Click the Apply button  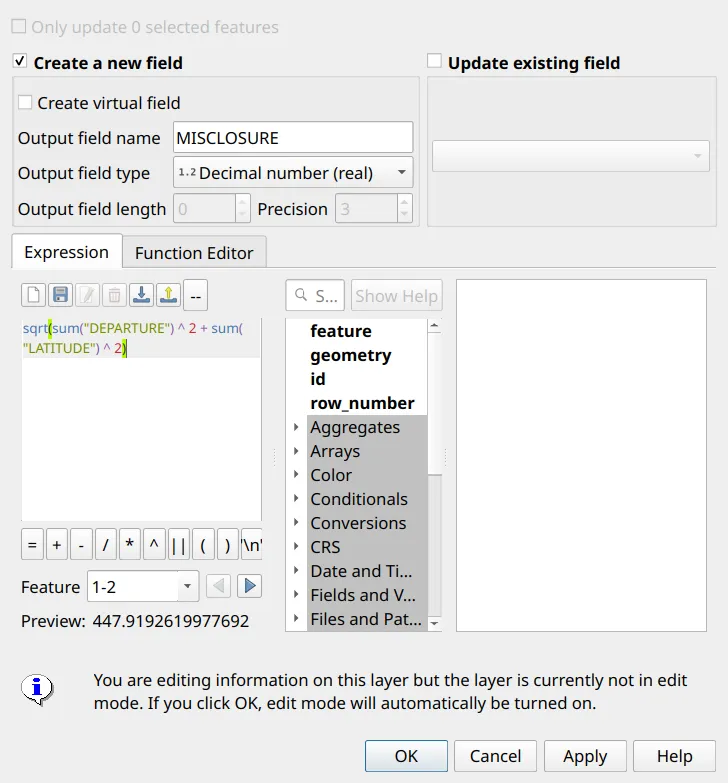pos(585,756)
